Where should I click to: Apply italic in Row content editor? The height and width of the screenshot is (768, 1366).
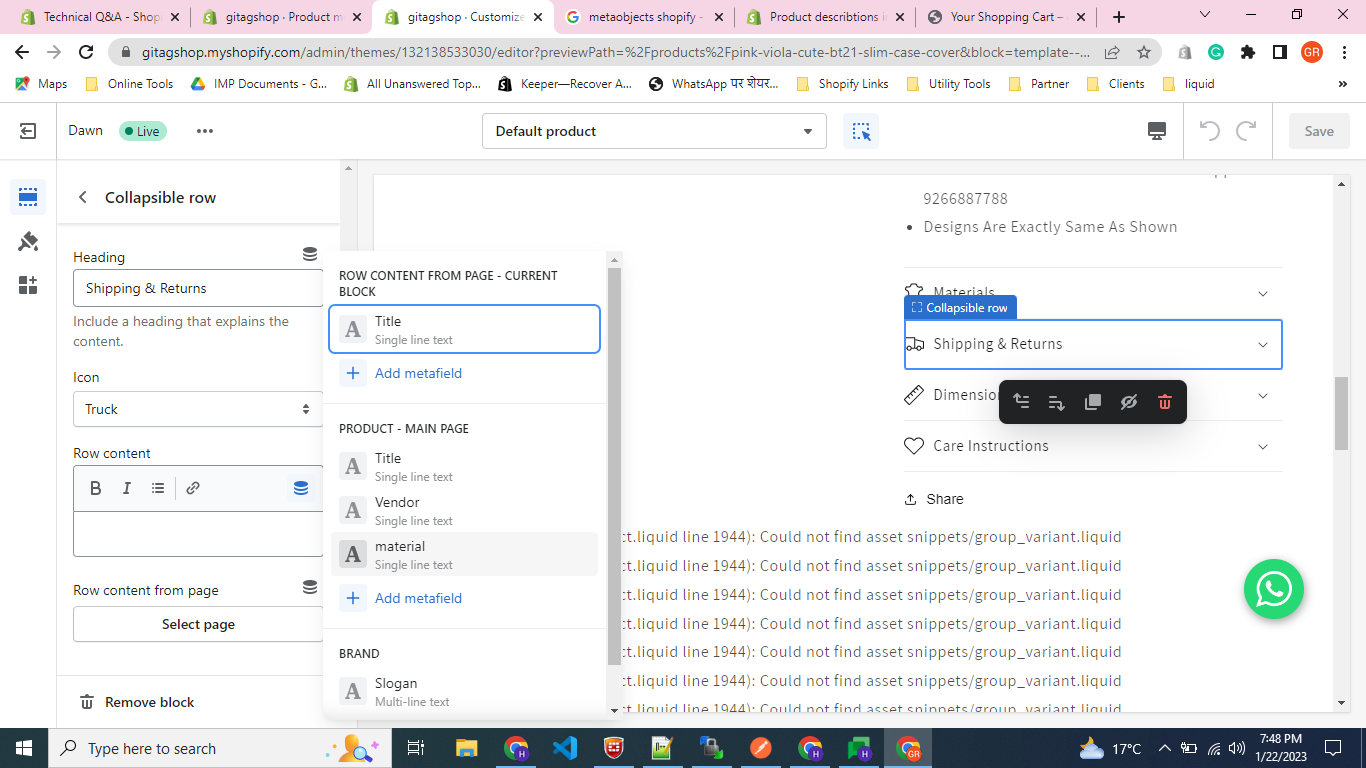click(127, 488)
